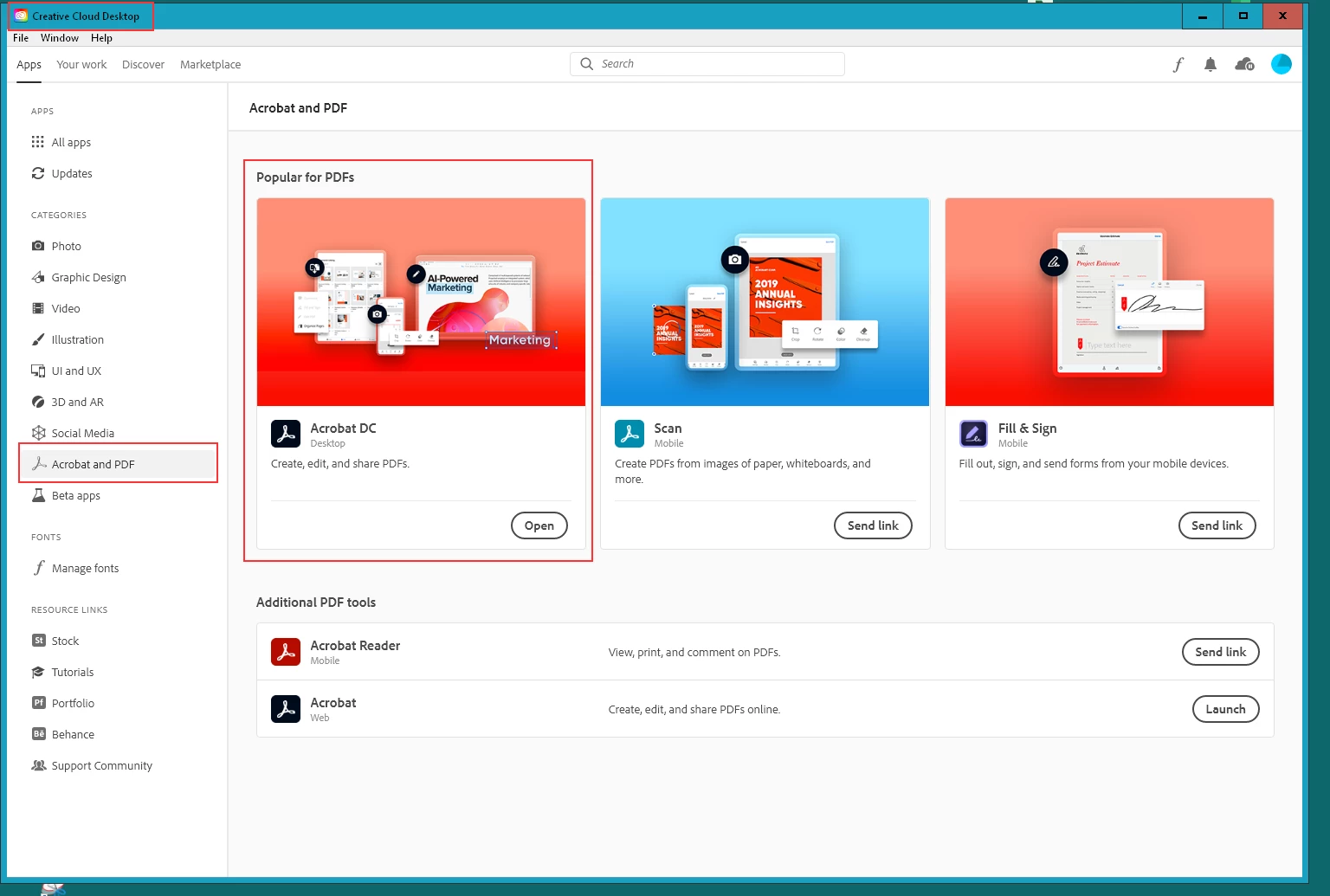Image resolution: width=1330 pixels, height=896 pixels.
Task: Select the Acrobat DC title text
Action: click(x=343, y=429)
